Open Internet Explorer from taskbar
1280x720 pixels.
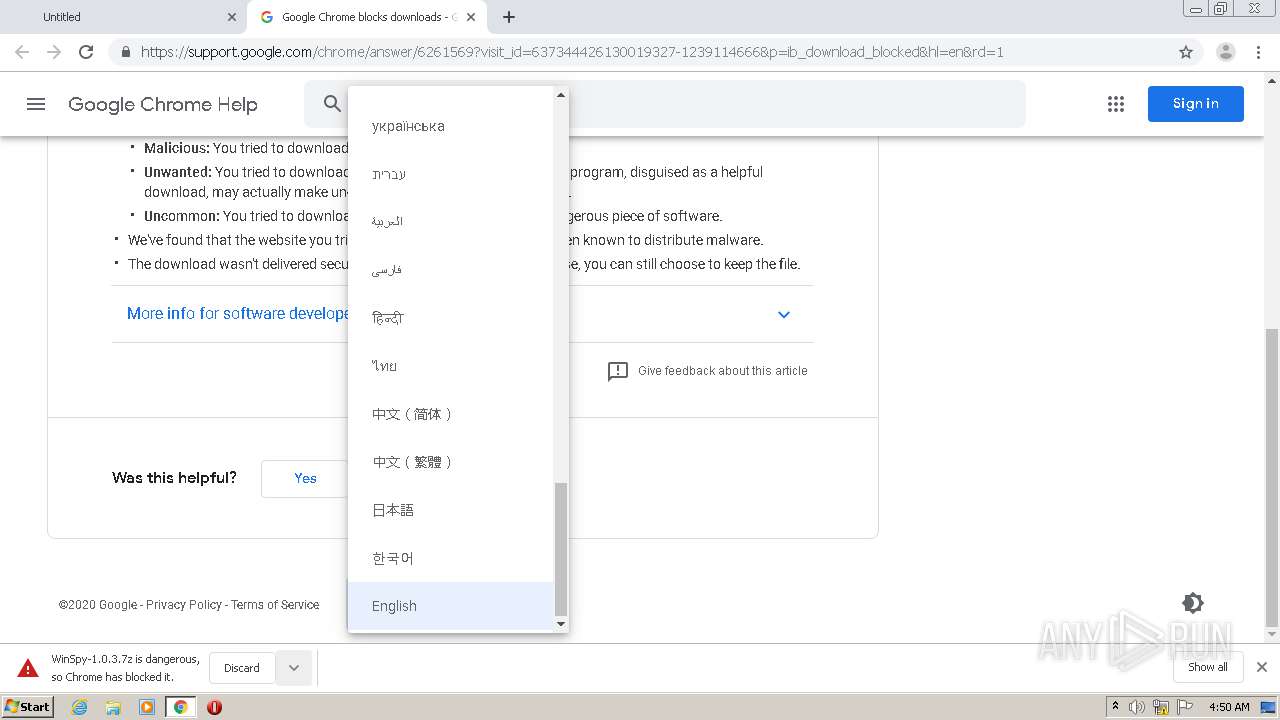(x=80, y=707)
